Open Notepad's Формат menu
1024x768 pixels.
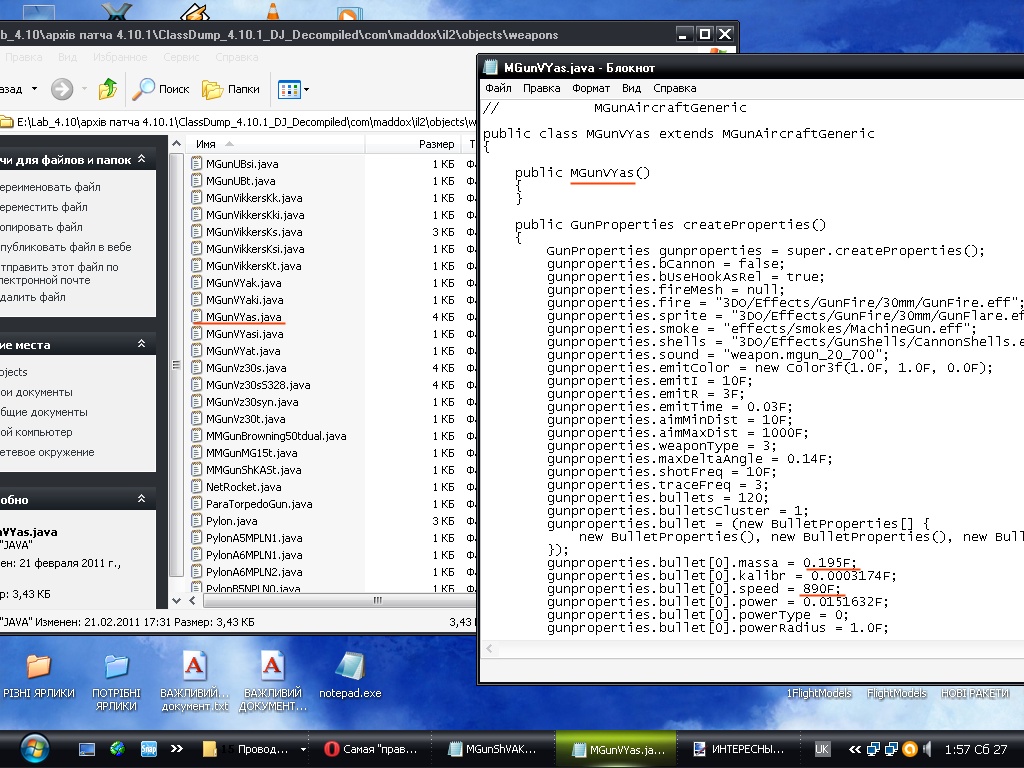[591, 88]
